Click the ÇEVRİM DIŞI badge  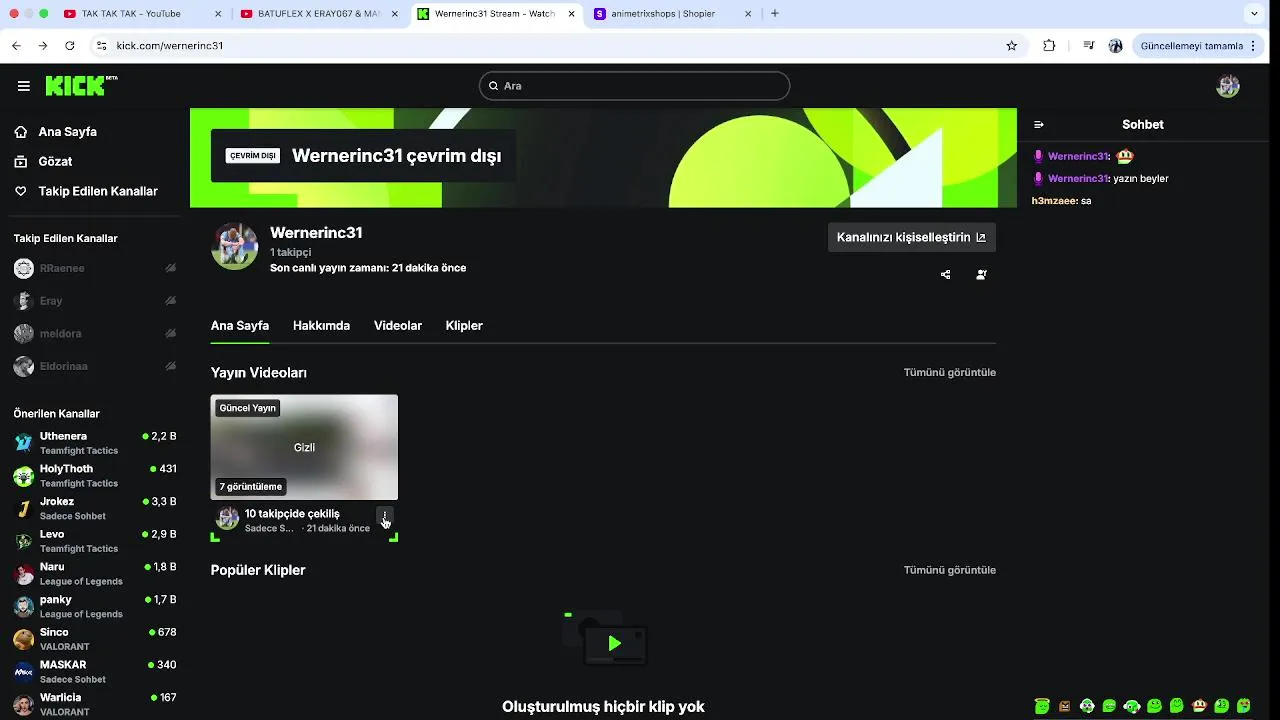pyautogui.click(x=253, y=156)
